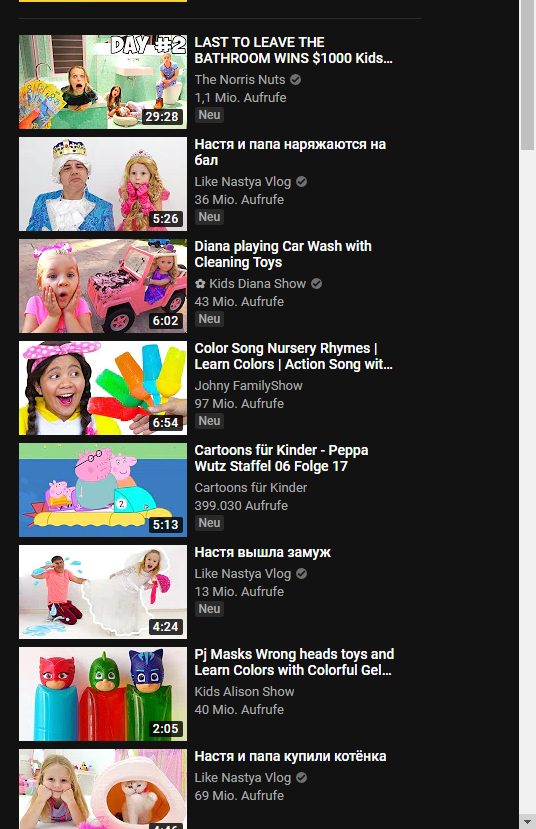536x829 pixels.
Task: Click Color Song popsicles video thumbnail
Action: 103,388
